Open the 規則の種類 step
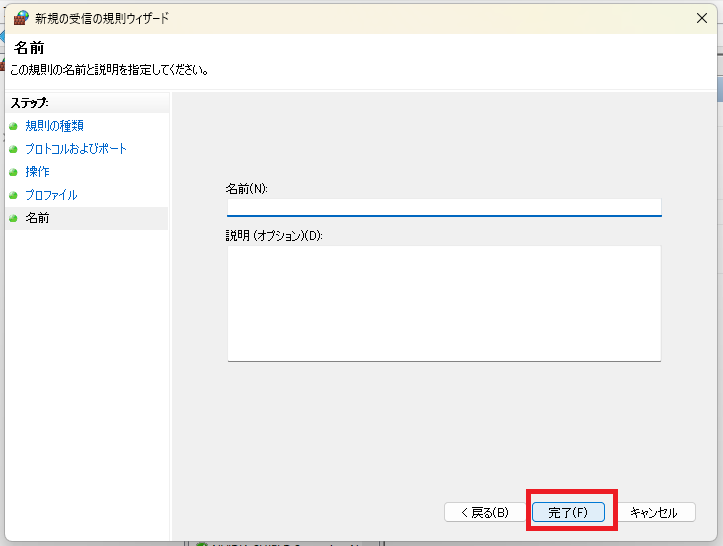The width and height of the screenshot is (723, 546). pyautogui.click(x=54, y=126)
